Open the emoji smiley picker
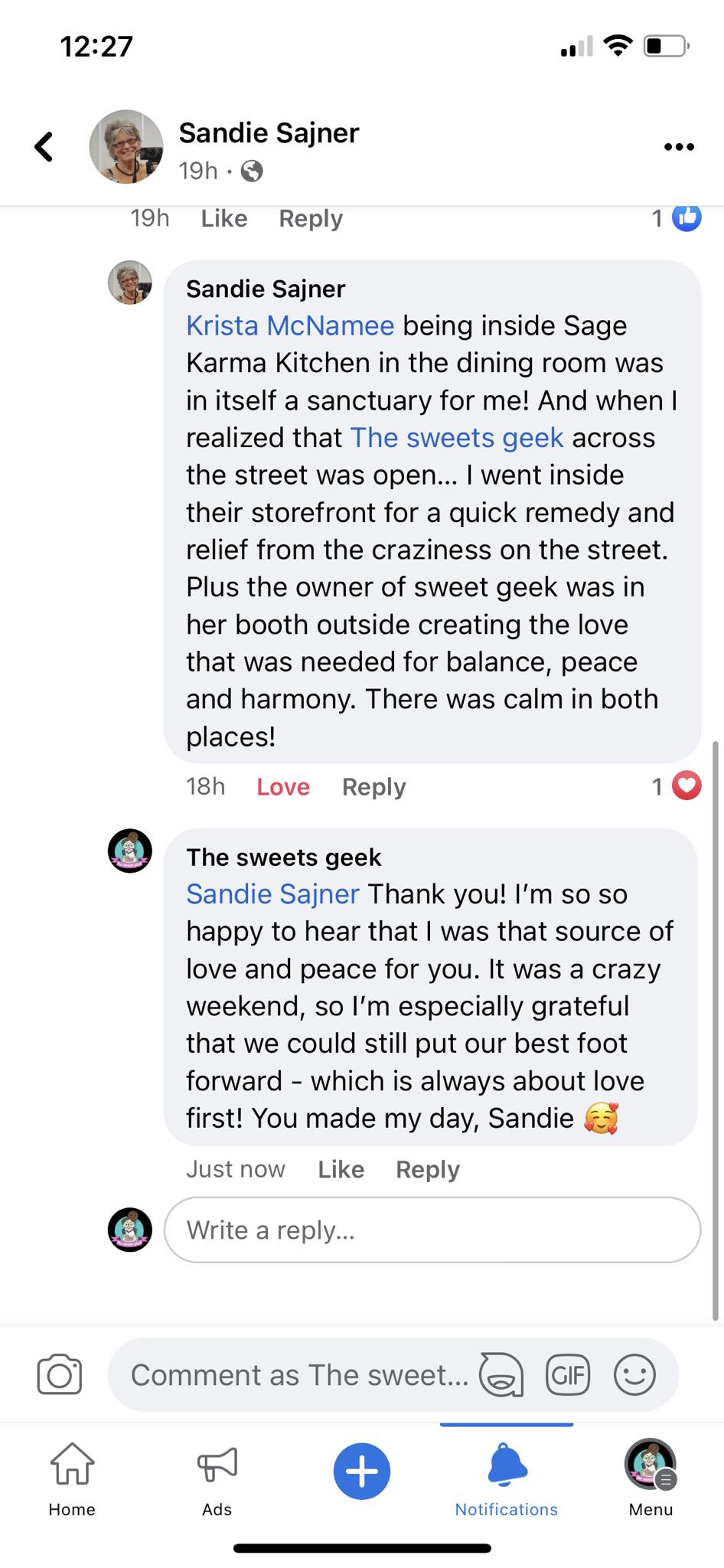Image resolution: width=724 pixels, height=1568 pixels. tap(634, 1374)
